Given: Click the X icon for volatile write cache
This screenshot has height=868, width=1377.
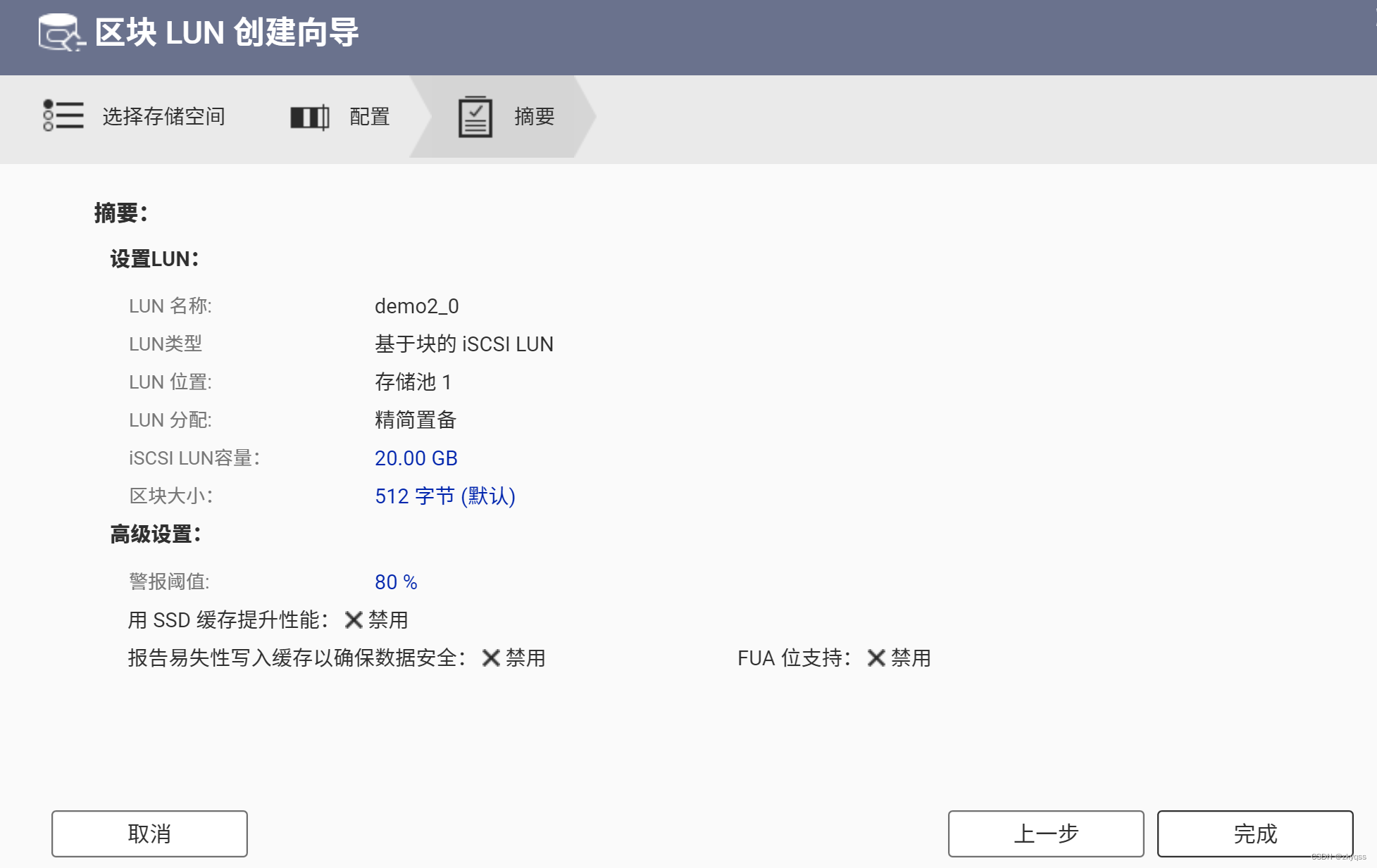Looking at the screenshot, I should [x=491, y=658].
